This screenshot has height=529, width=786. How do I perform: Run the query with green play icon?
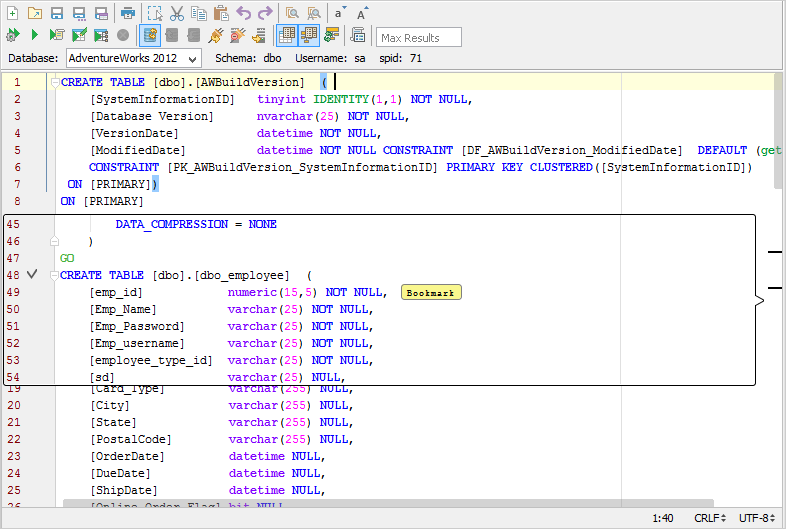[x=34, y=36]
